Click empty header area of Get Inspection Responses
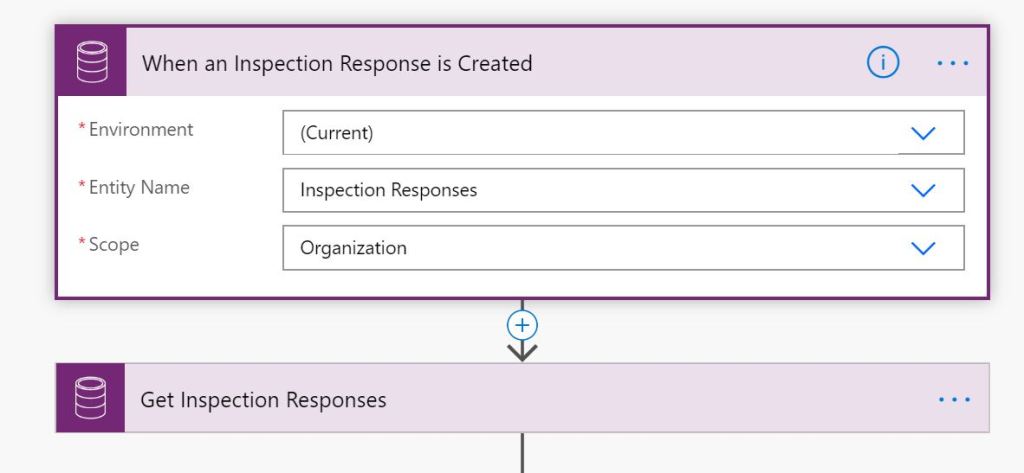This screenshot has width=1024, height=473. coord(650,400)
